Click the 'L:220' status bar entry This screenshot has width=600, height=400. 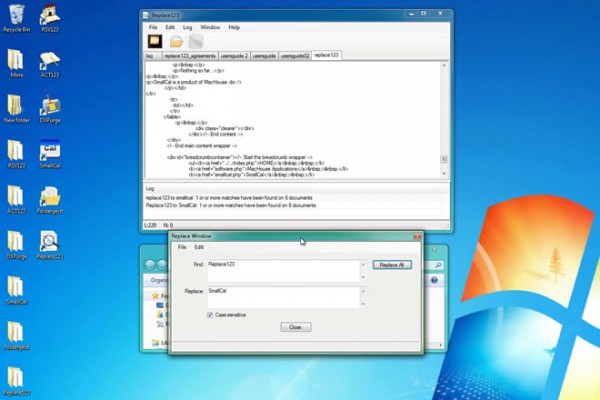pyautogui.click(x=150, y=225)
